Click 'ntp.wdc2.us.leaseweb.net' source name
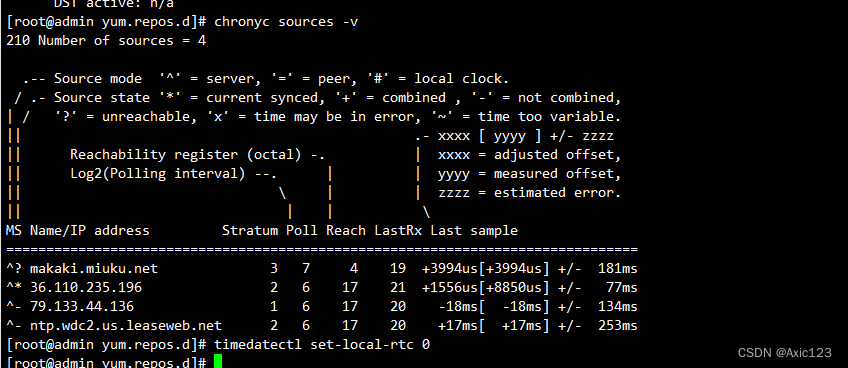Viewport: 848px width, 368px height. pyautogui.click(x=126, y=326)
